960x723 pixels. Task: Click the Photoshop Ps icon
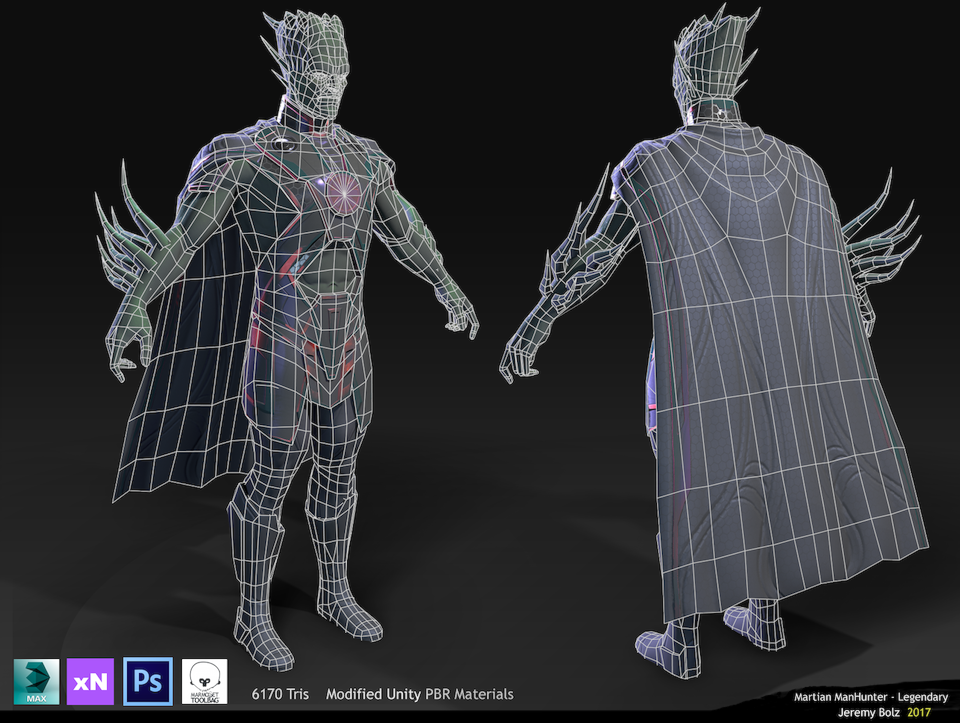click(148, 681)
